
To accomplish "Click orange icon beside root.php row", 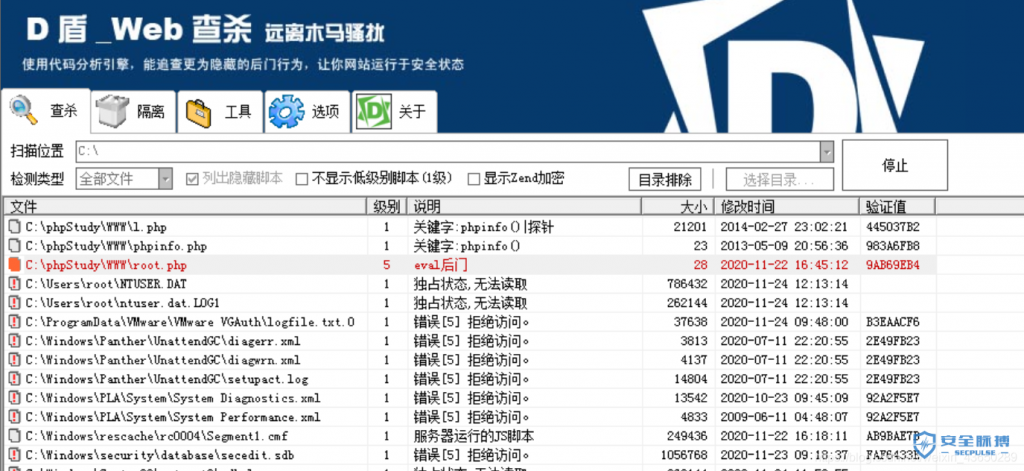I will (14, 265).
